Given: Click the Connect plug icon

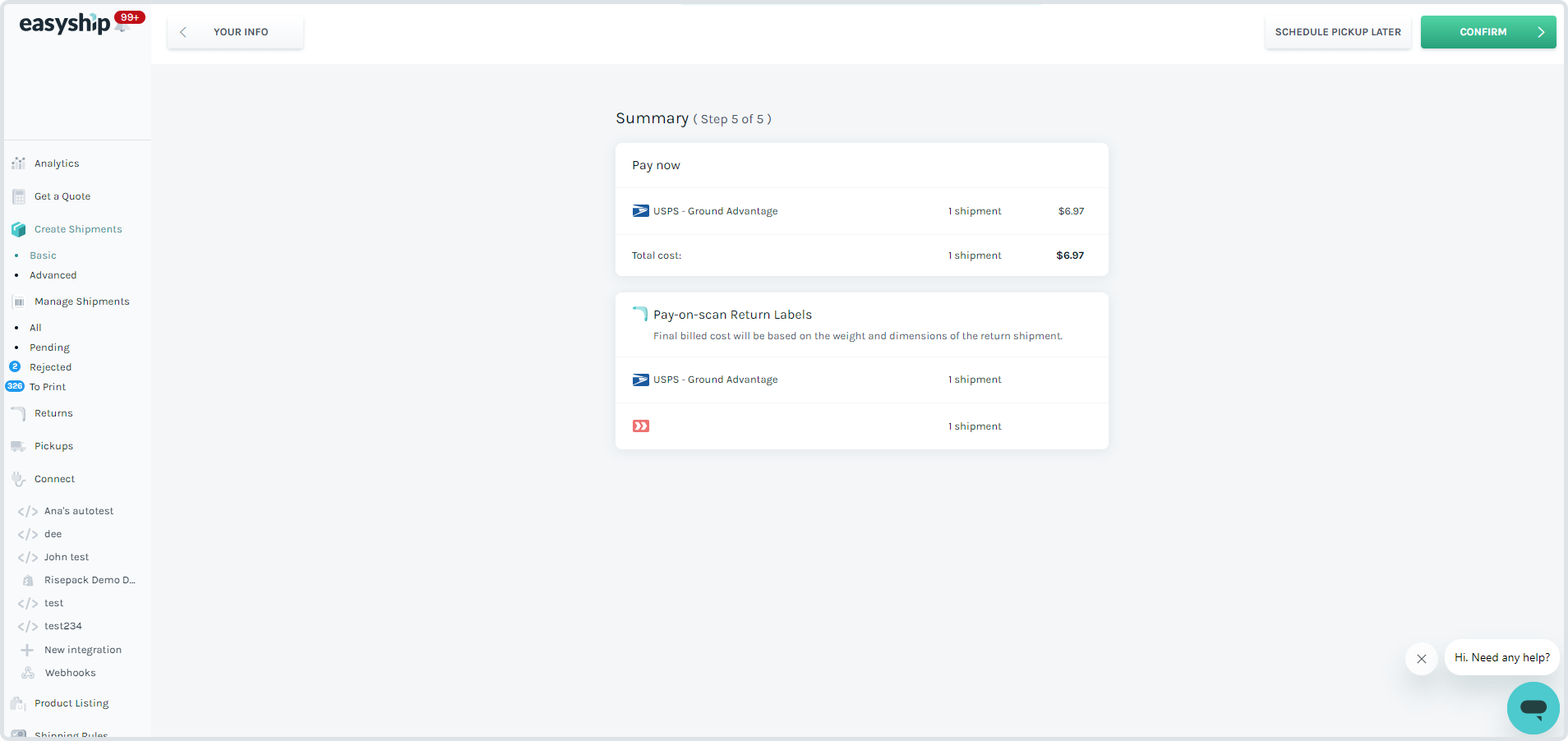Looking at the screenshot, I should [x=18, y=479].
